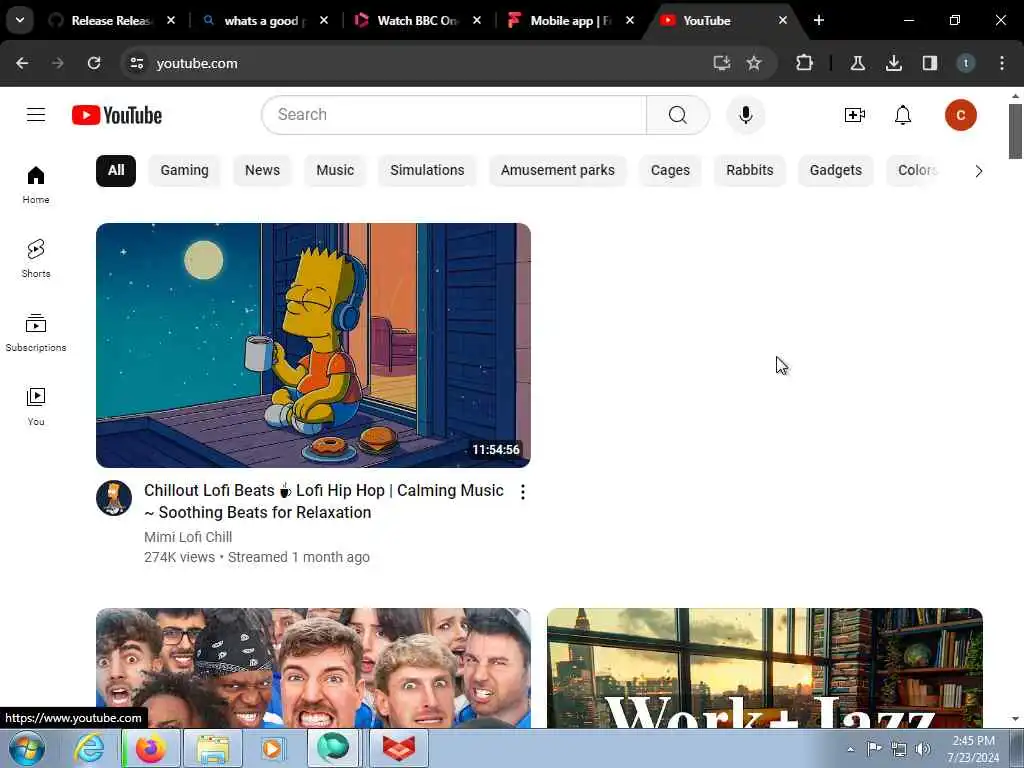The image size is (1024, 768).
Task: Open Windows Media Player from taskbar
Action: click(272, 748)
